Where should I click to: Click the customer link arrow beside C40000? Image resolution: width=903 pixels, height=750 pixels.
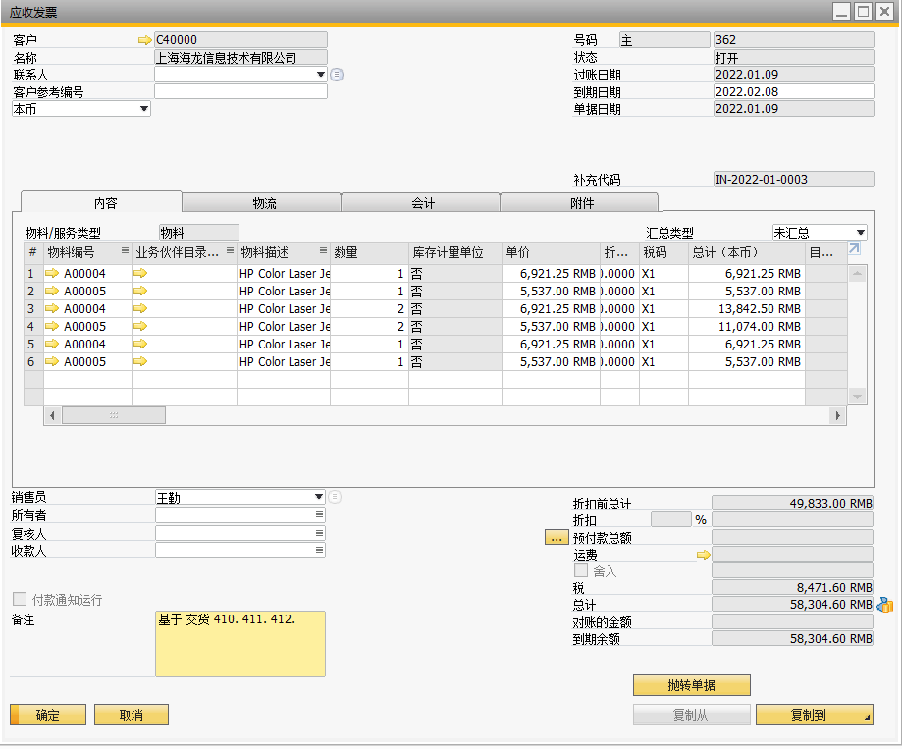click(x=145, y=40)
